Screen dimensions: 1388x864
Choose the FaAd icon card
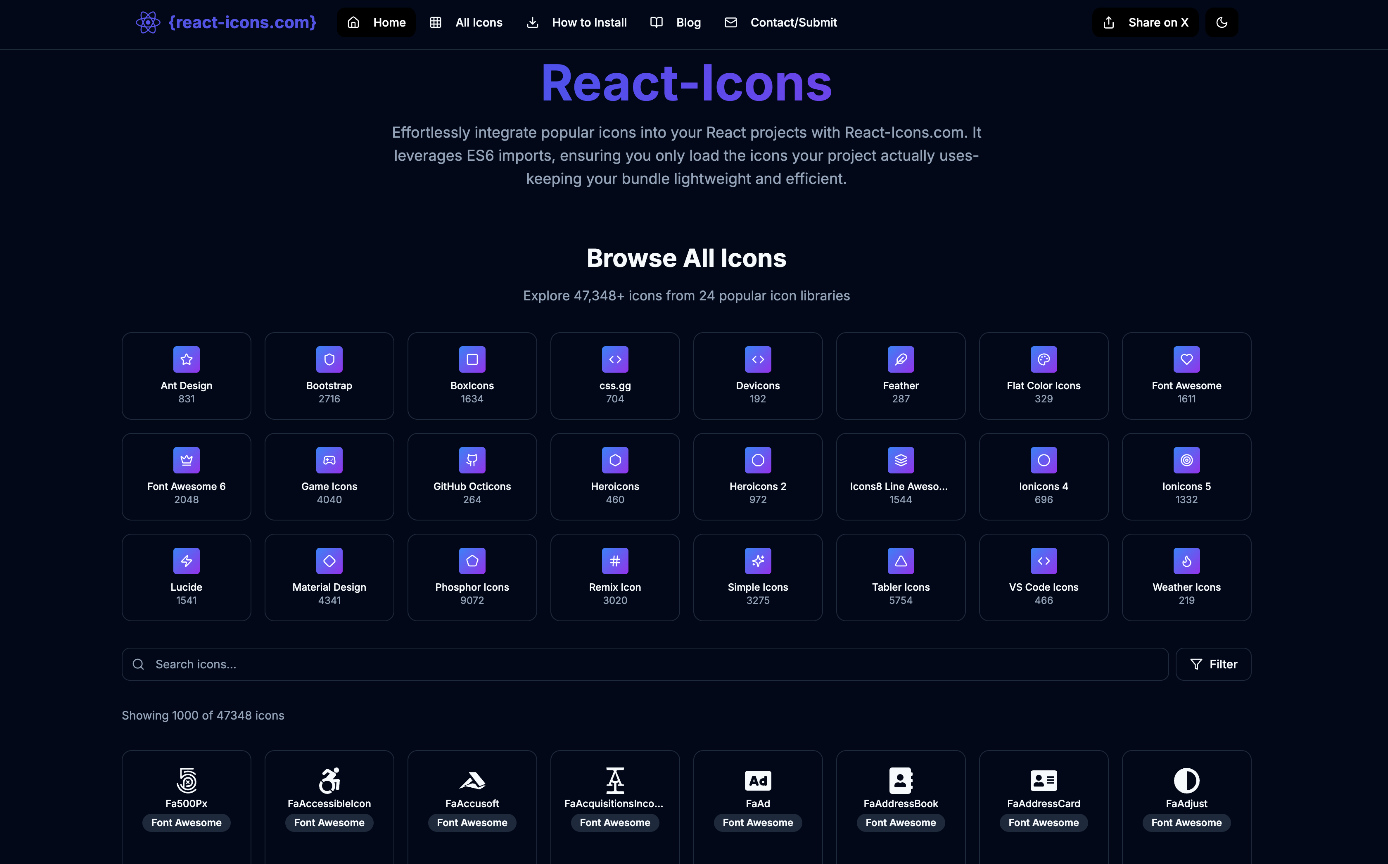point(758,807)
